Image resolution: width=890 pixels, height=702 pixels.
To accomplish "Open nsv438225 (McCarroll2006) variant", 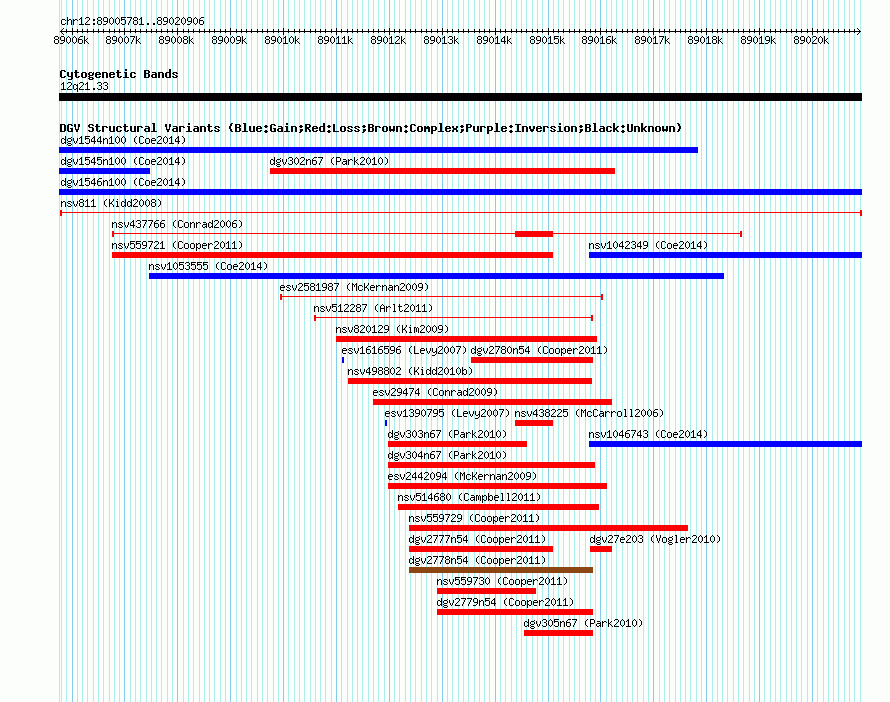I will pos(589,413).
